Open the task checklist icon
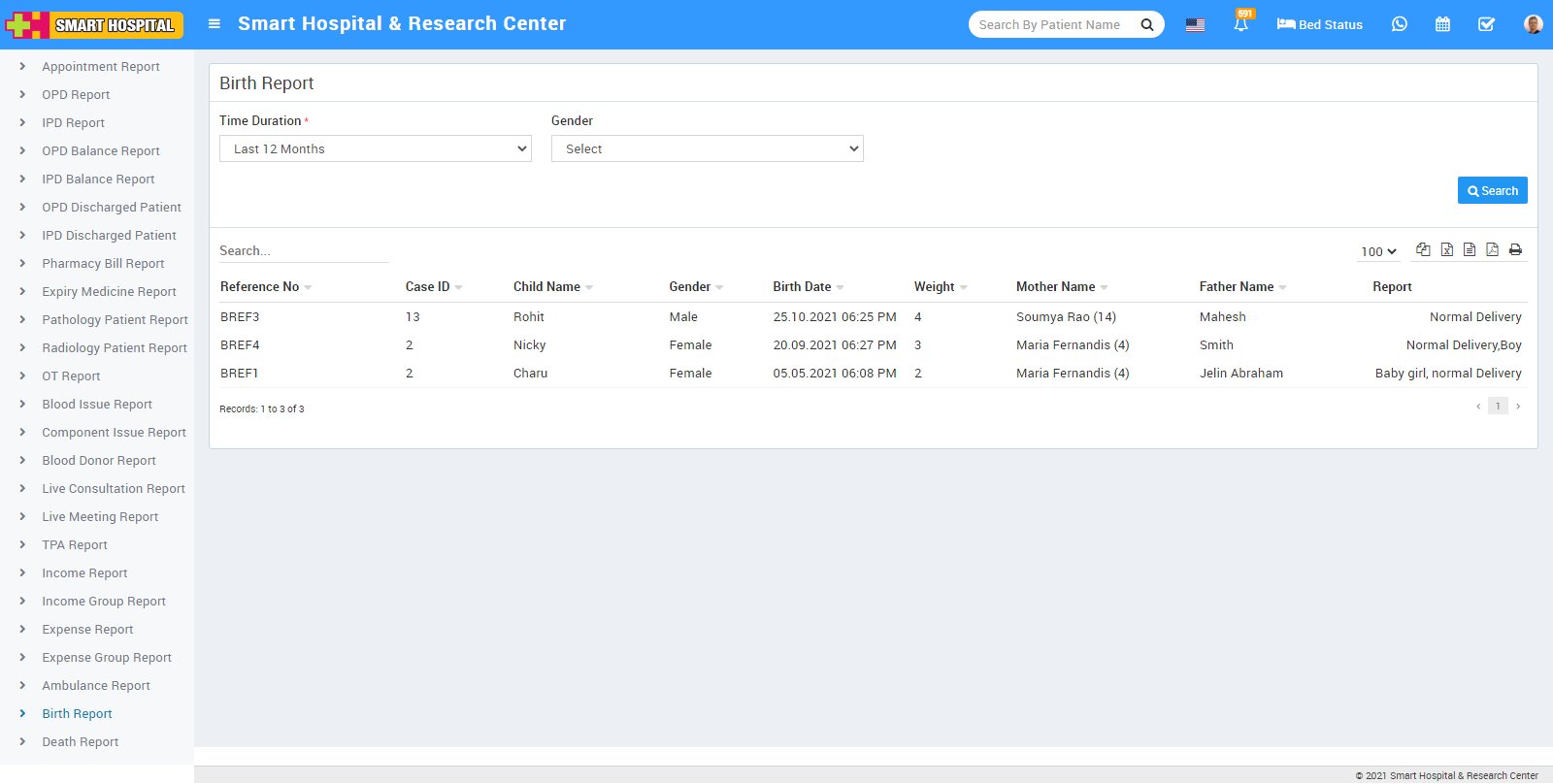 coord(1486,24)
